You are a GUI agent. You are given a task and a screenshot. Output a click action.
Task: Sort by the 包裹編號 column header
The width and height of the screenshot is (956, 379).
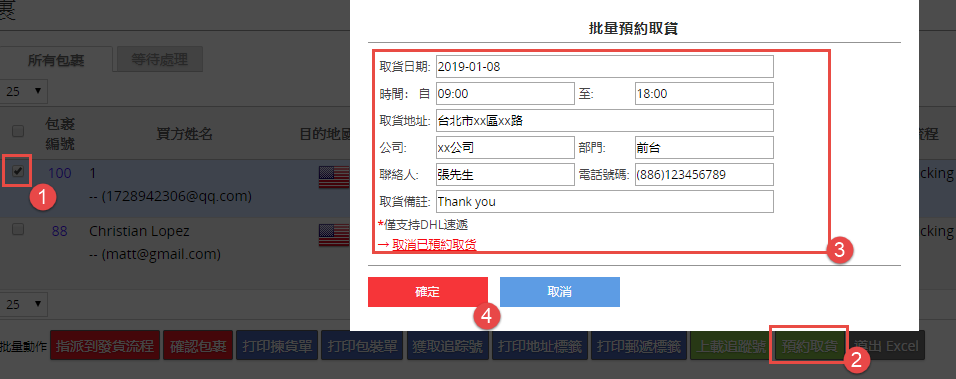click(60, 134)
